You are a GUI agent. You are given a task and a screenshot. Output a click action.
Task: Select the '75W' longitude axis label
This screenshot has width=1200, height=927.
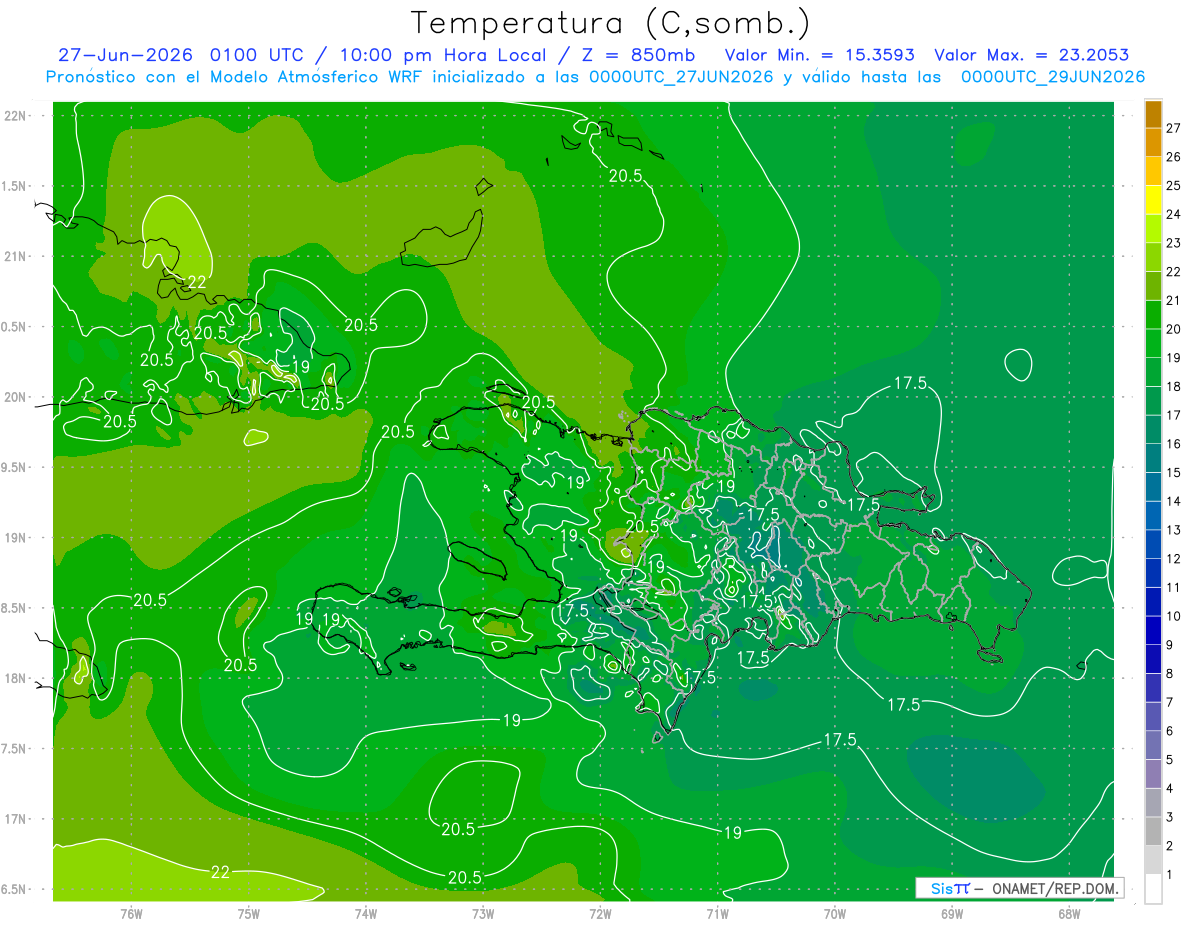point(249,913)
